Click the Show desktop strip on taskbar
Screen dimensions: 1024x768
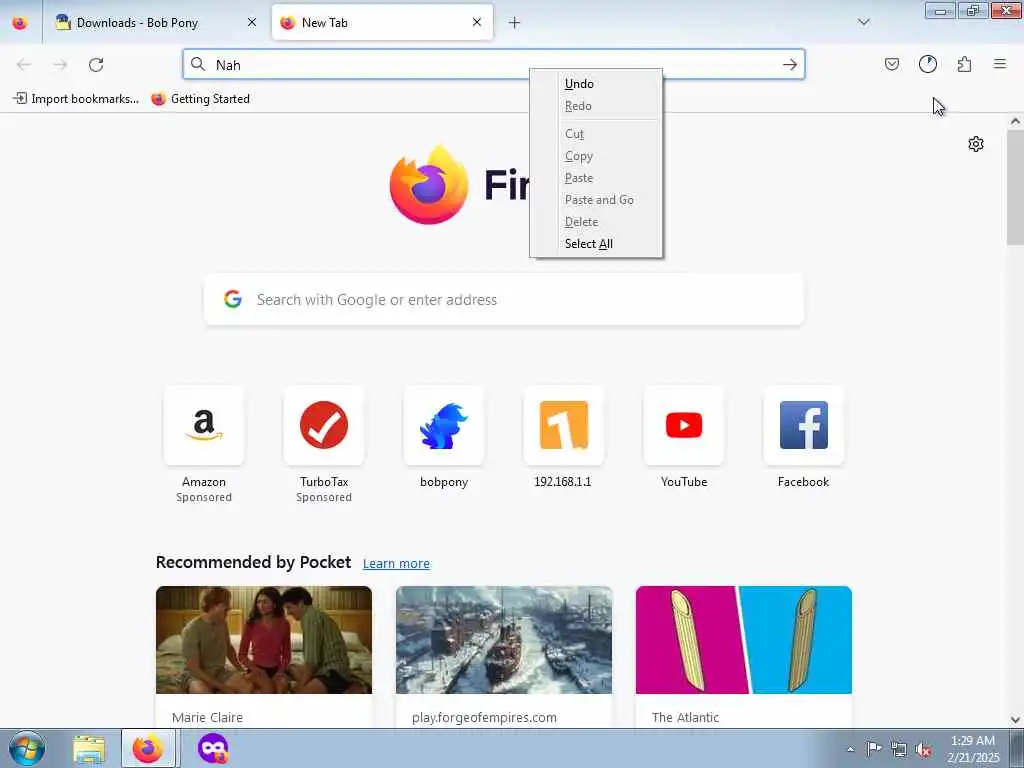[1017, 749]
